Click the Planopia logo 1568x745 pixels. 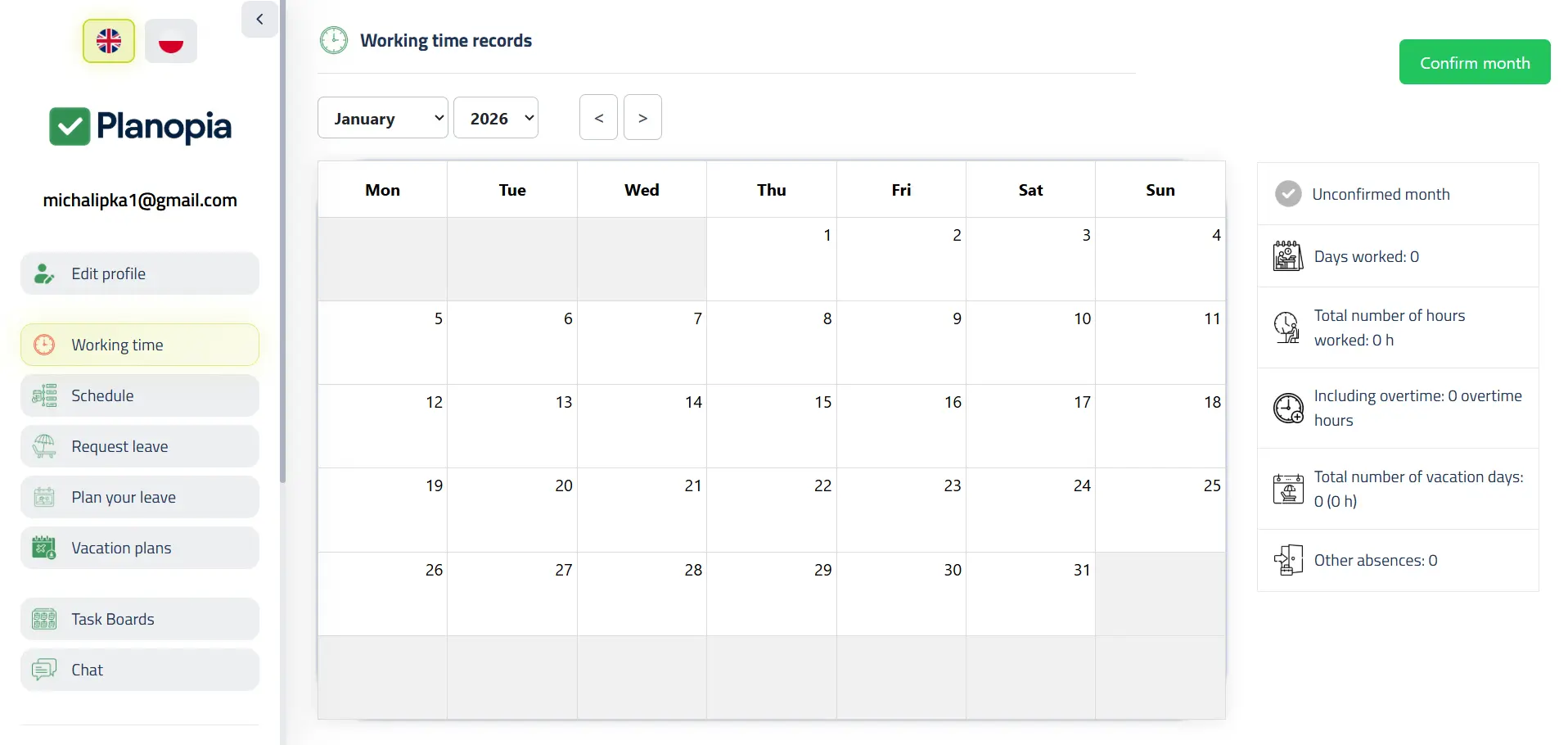click(140, 126)
